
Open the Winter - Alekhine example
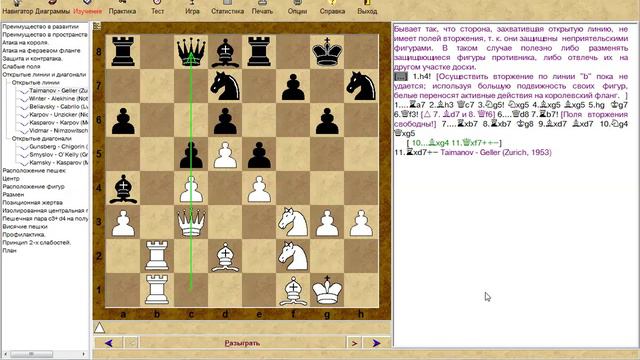click(x=58, y=99)
